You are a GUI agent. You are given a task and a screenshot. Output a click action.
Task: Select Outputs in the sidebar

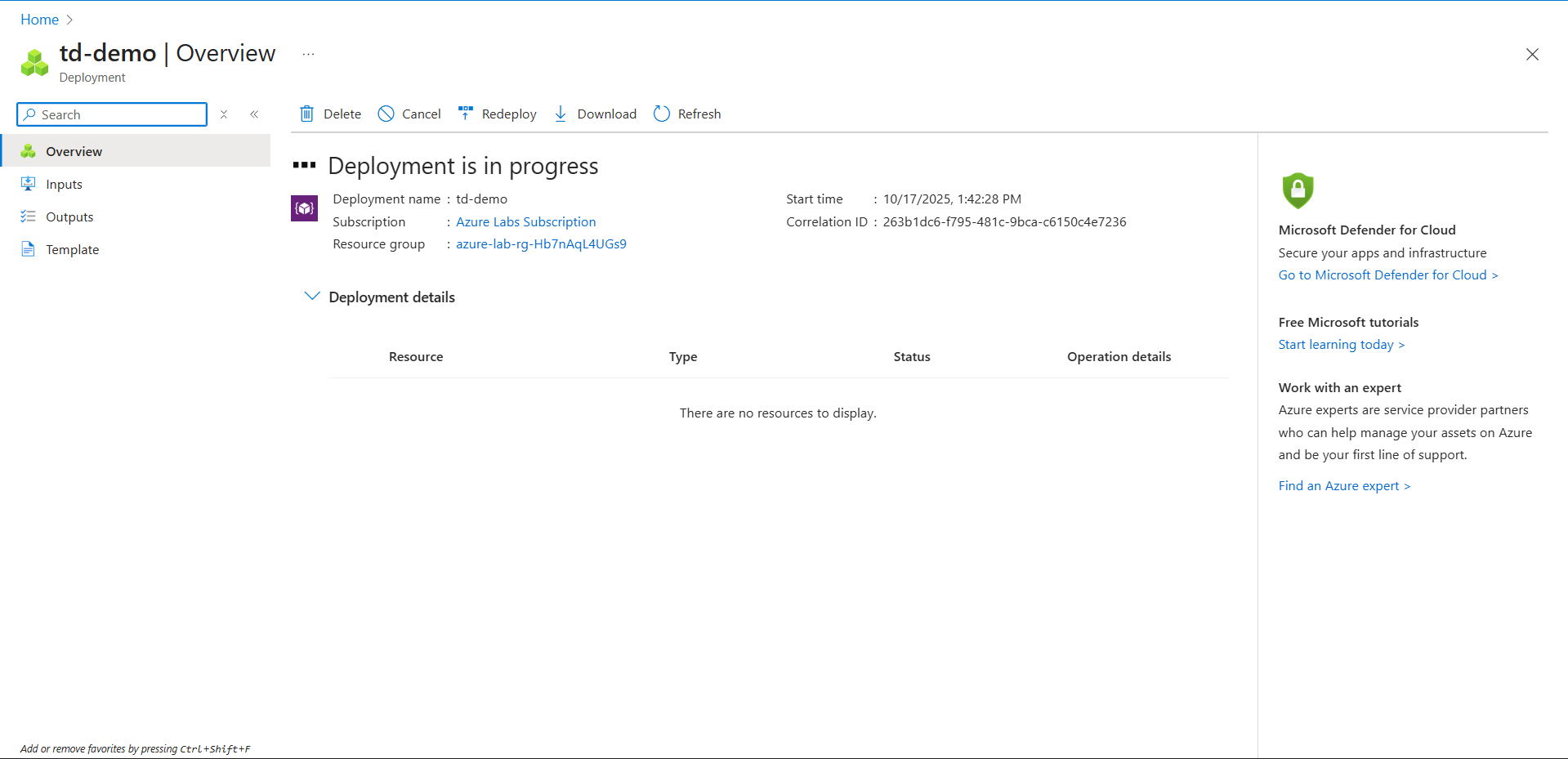69,217
